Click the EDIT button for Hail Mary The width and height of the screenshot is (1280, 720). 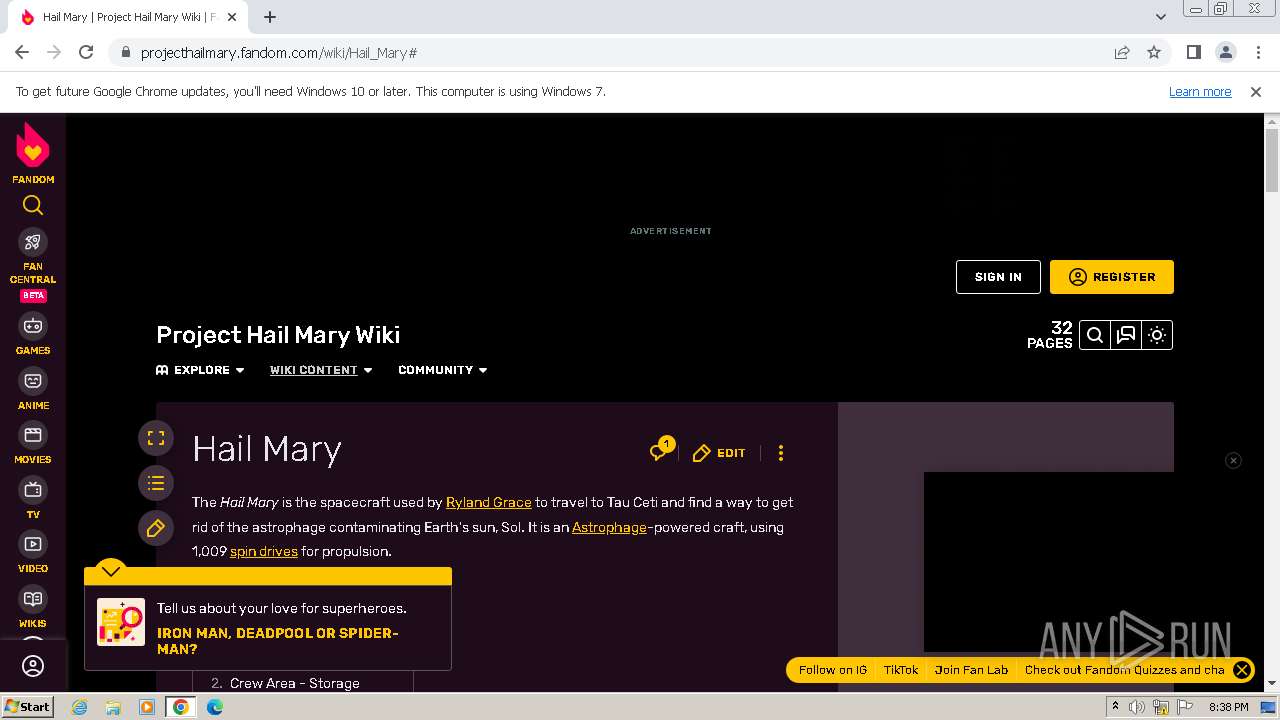(719, 453)
